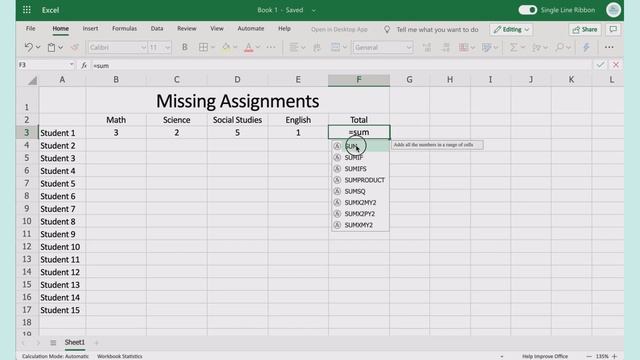640x360 pixels.
Task: Click inside the formula bar
Action: click(341, 65)
